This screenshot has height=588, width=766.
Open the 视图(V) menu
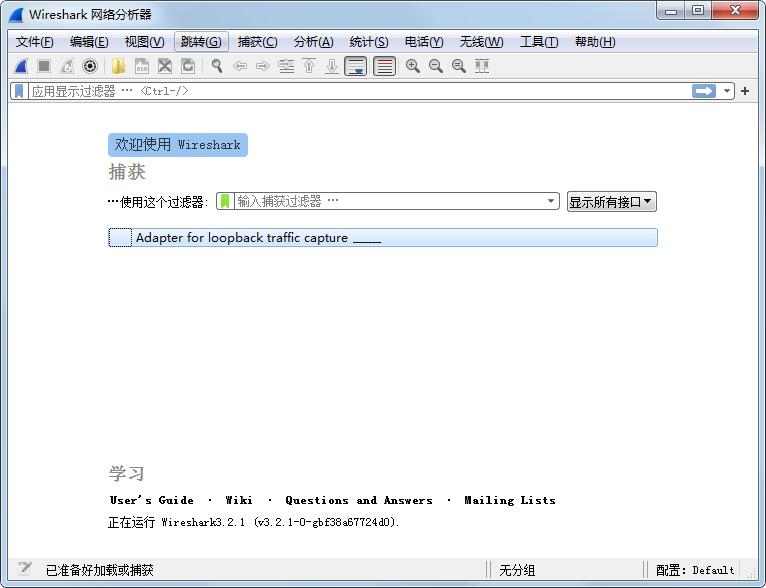pos(145,42)
